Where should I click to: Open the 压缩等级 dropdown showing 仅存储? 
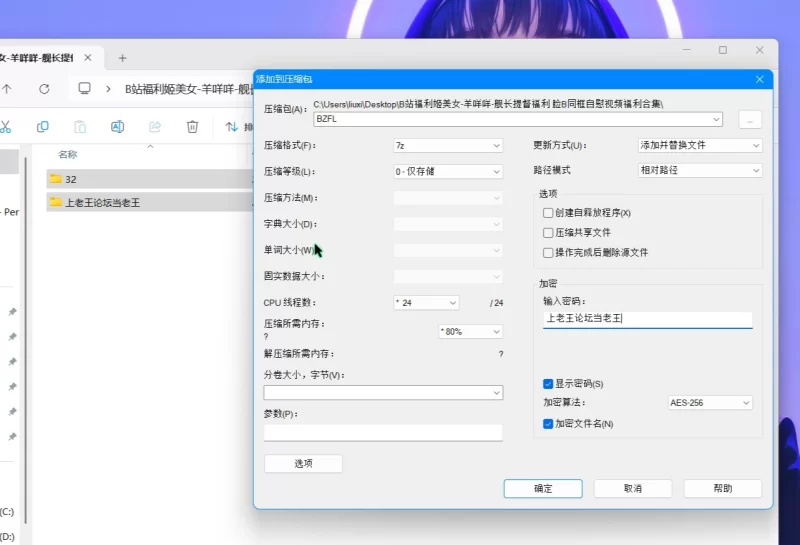point(448,171)
